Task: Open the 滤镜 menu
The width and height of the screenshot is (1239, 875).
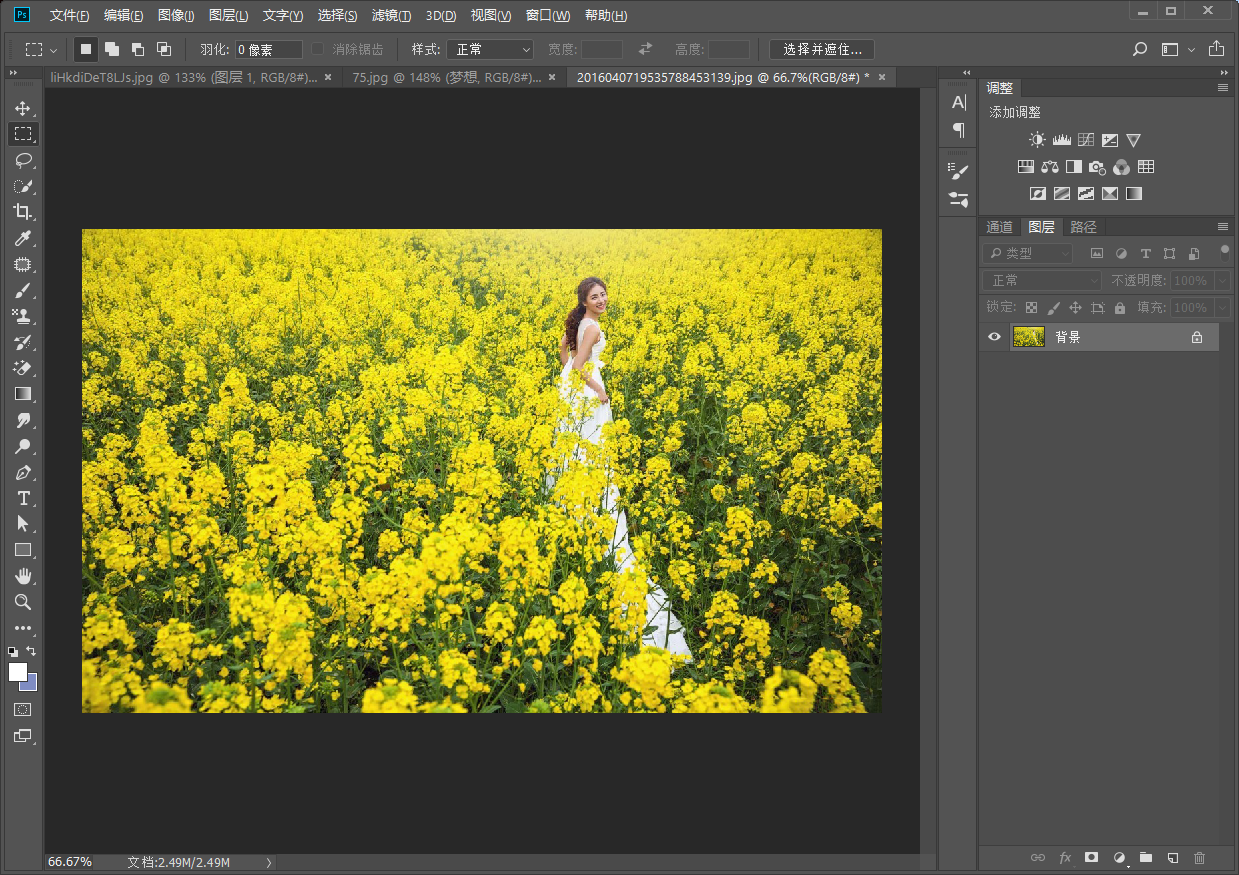Action: (x=390, y=16)
